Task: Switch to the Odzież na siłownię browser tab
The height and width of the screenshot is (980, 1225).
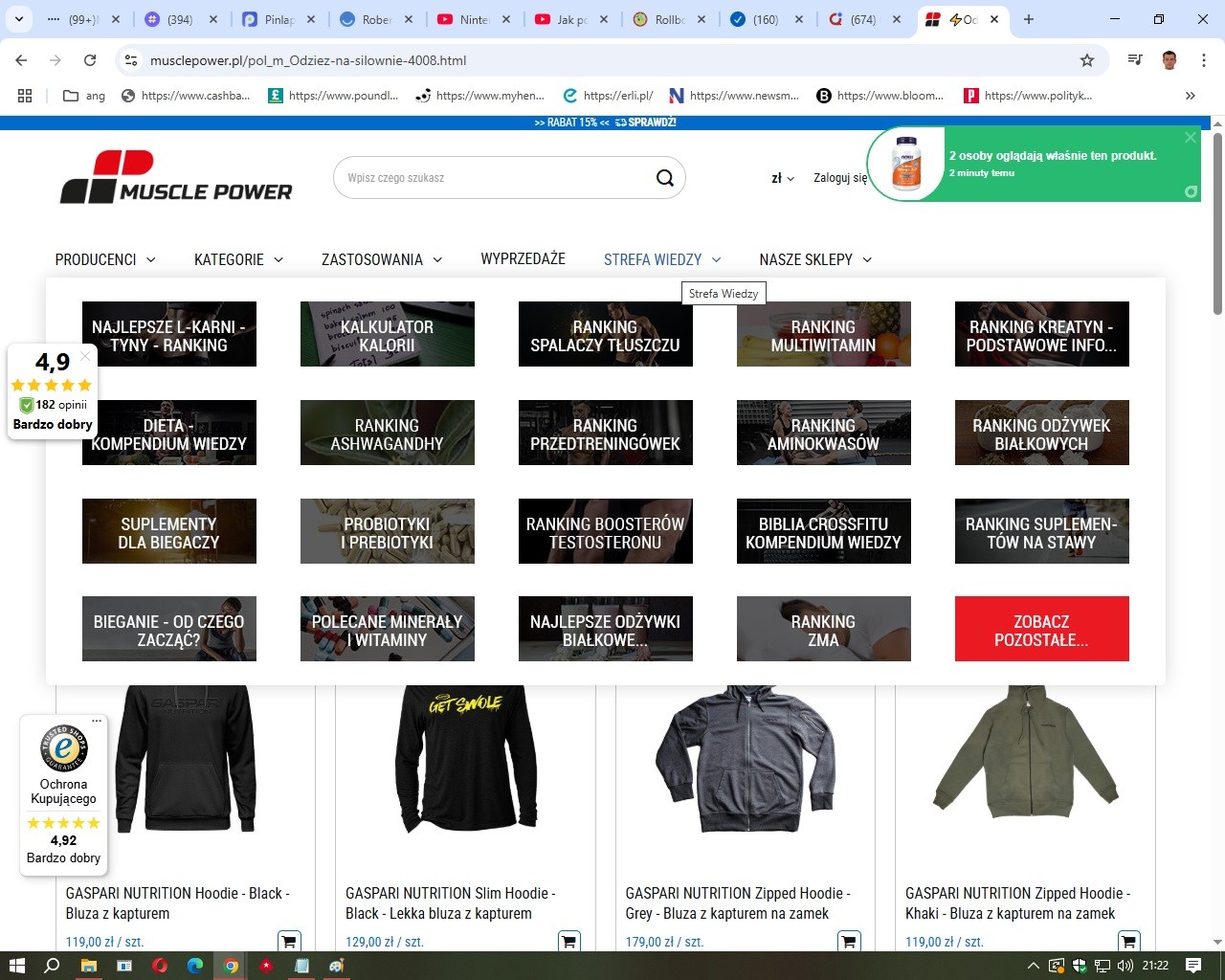Action: point(960,18)
